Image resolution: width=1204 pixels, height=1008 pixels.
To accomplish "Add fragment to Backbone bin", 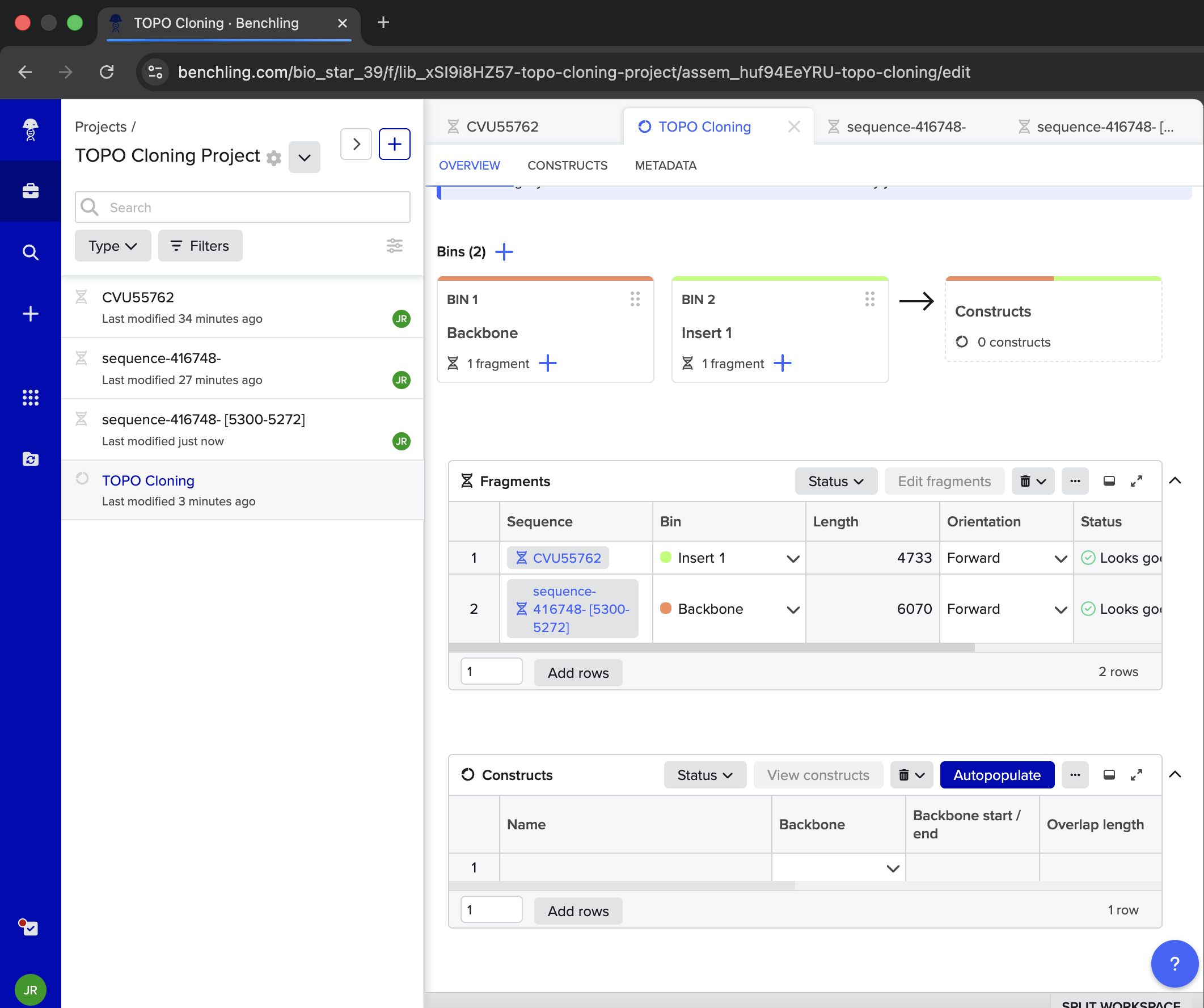I will click(x=548, y=363).
